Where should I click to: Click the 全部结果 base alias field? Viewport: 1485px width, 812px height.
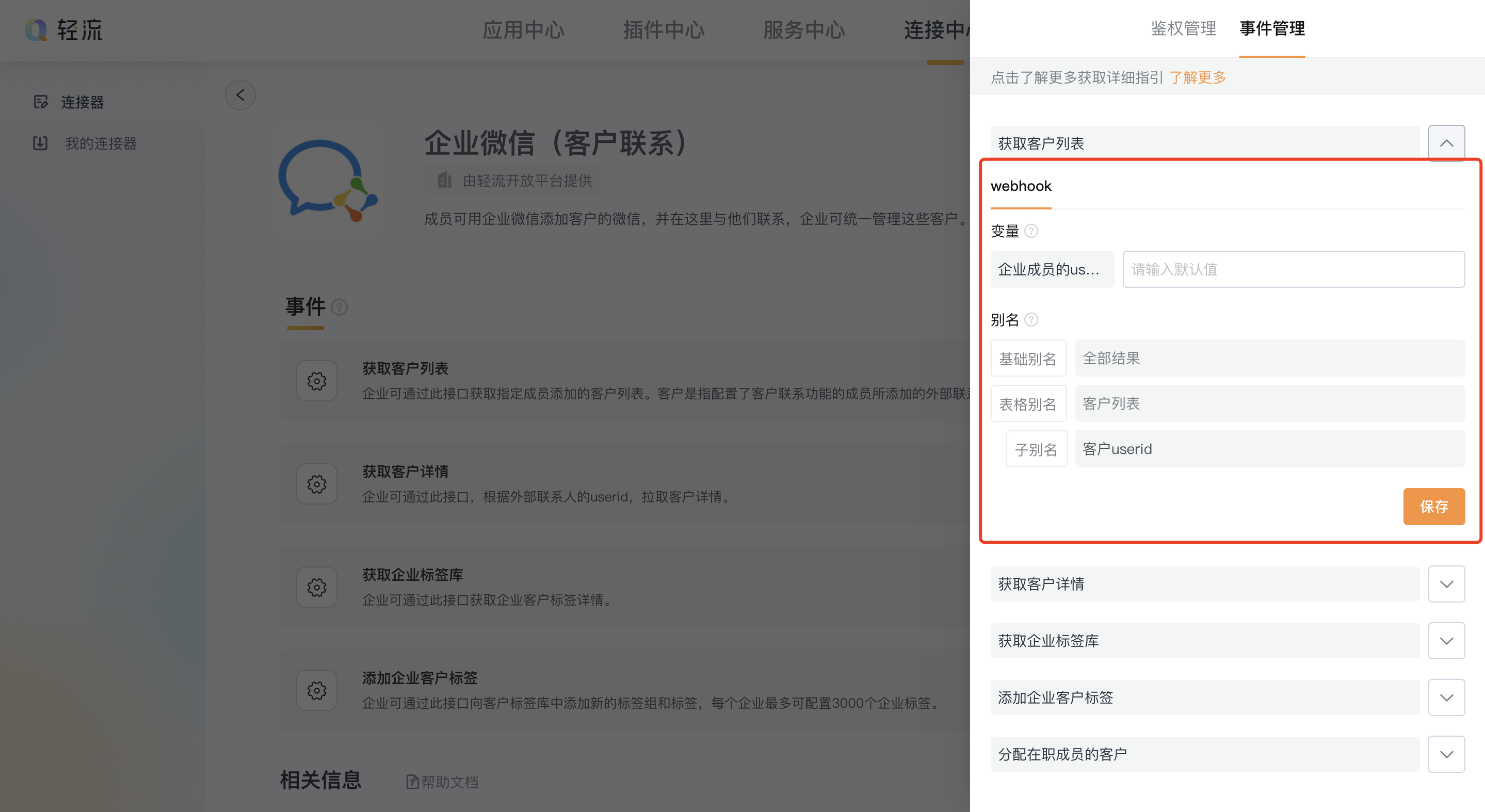point(1270,358)
